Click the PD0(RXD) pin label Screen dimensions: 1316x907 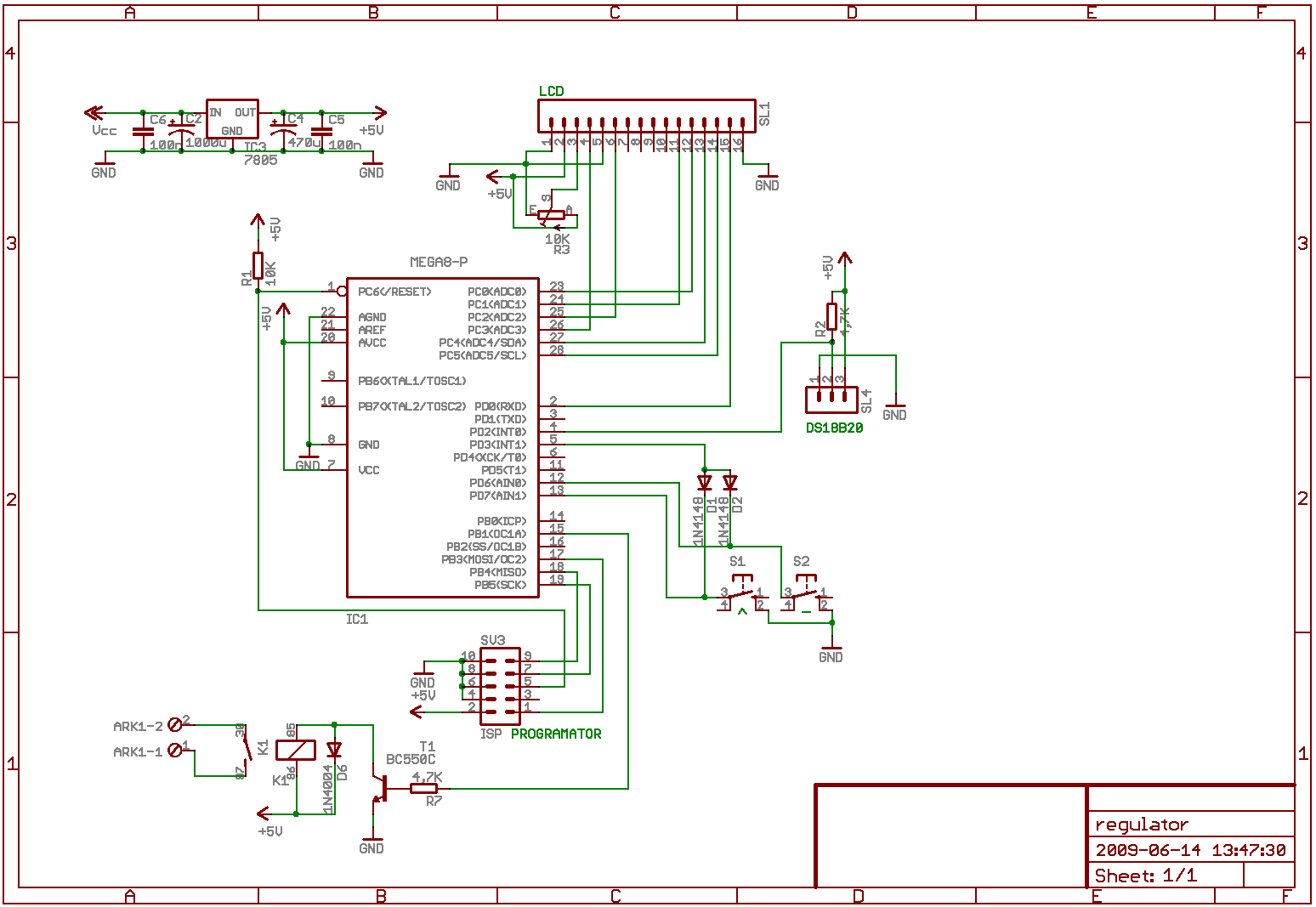tap(501, 406)
